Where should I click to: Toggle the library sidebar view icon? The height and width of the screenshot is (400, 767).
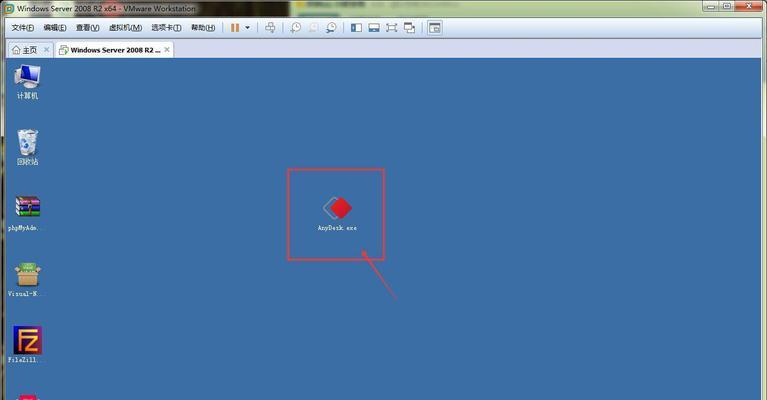[355, 28]
